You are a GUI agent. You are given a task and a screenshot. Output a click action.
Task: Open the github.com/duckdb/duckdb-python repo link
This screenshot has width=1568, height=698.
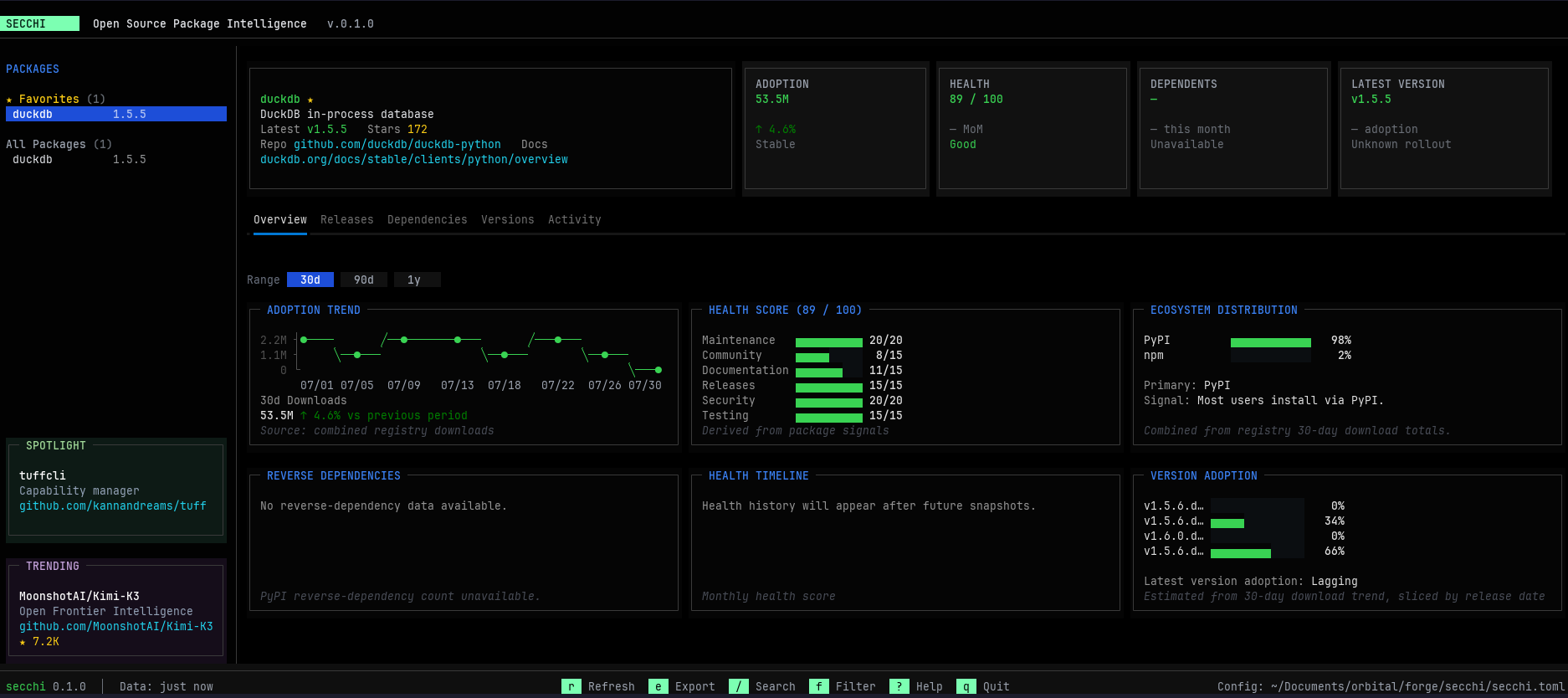pos(397,144)
